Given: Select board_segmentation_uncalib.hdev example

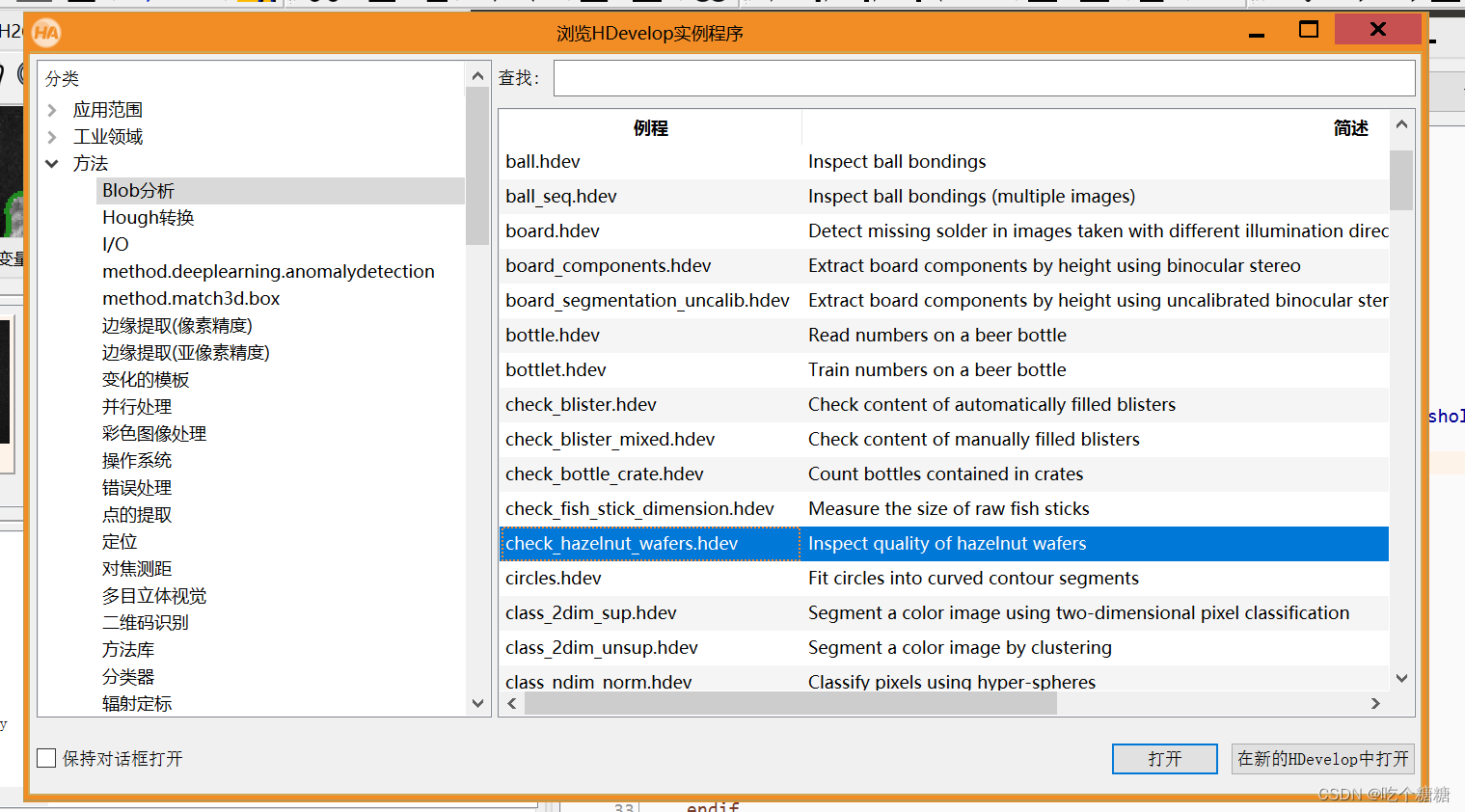Looking at the screenshot, I should (944, 301).
